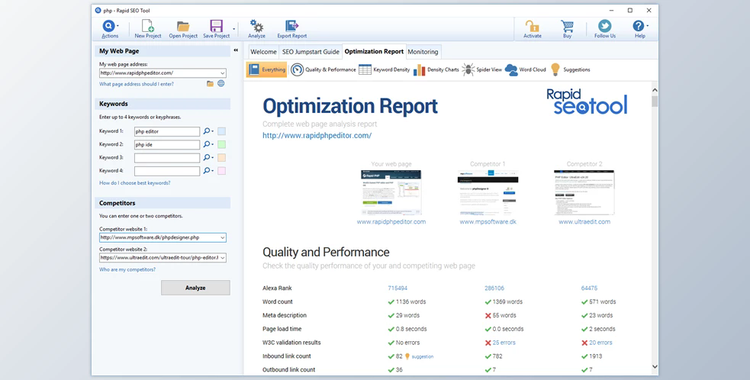
Task: Open report URL http://www.rapidphpeditor.com/
Action: pos(317,135)
